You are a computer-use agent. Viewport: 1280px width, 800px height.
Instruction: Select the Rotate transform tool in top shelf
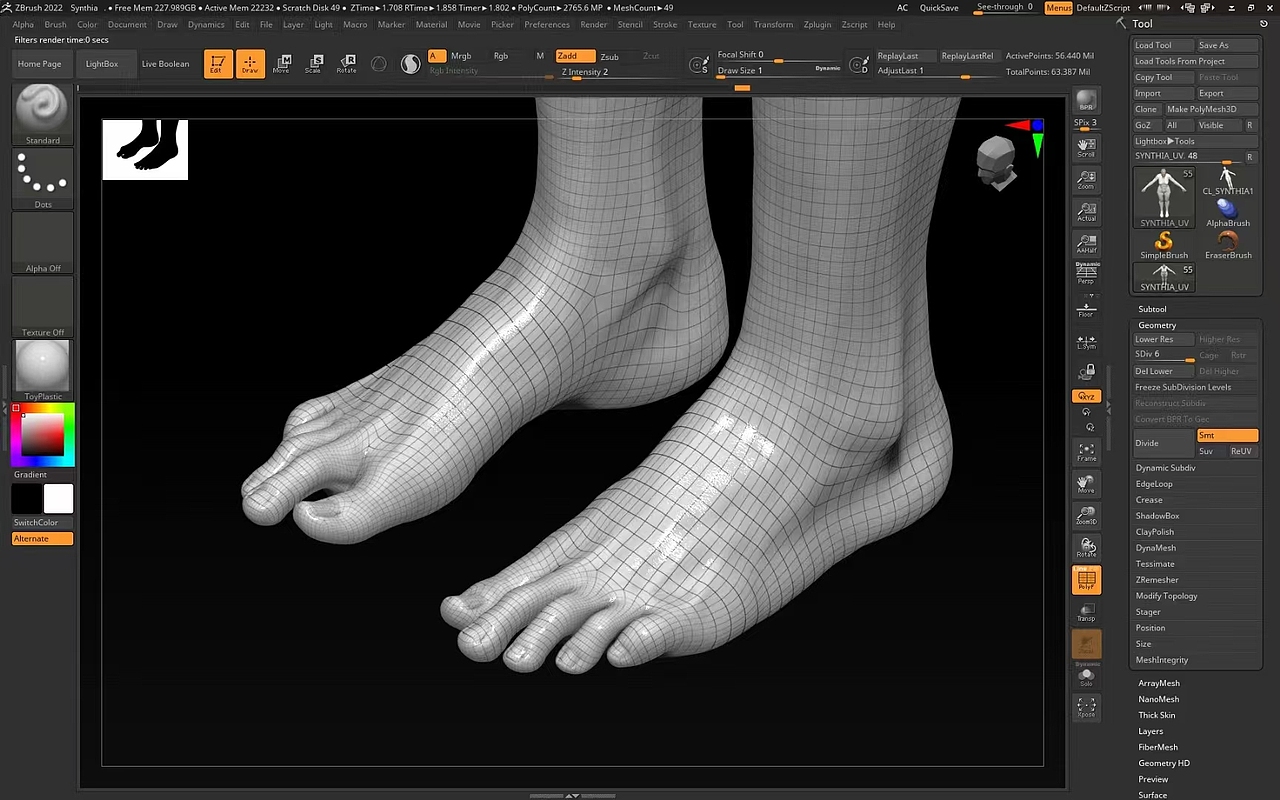347,64
